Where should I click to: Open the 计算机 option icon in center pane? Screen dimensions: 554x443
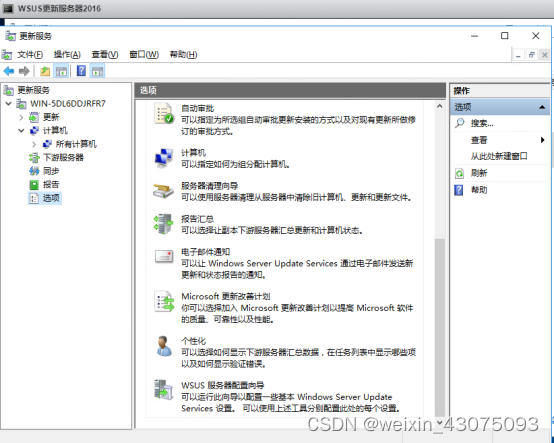pos(164,158)
